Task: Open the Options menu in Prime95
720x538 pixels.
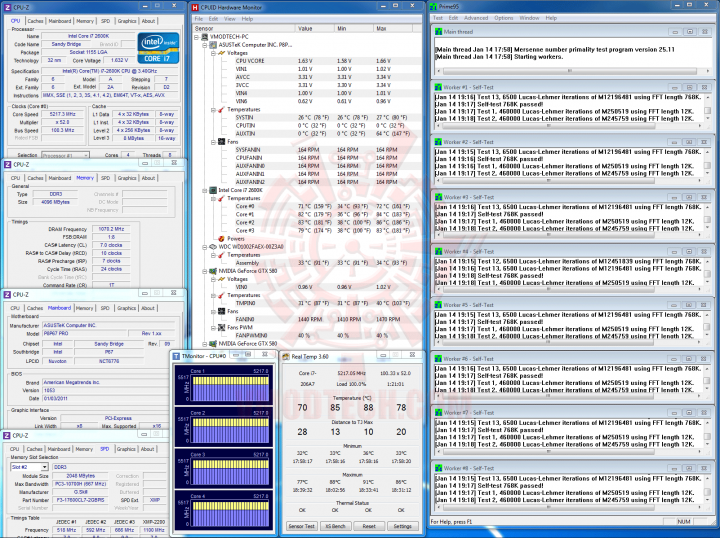Action: [504, 18]
